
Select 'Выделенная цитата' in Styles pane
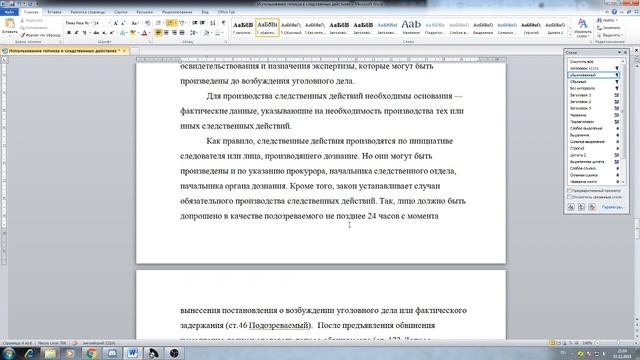[x=594, y=162]
